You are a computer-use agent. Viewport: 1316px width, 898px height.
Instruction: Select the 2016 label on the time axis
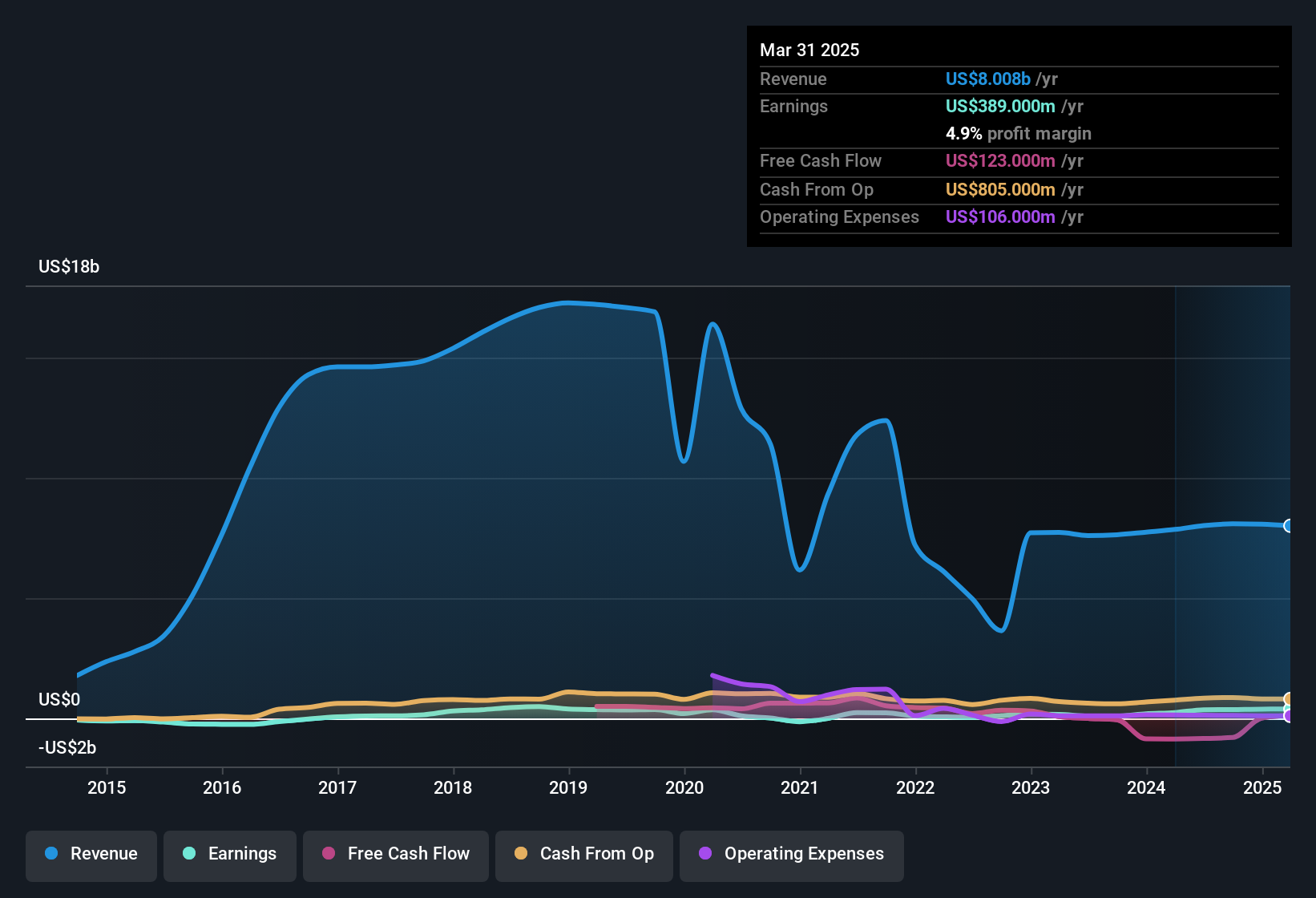(222, 787)
